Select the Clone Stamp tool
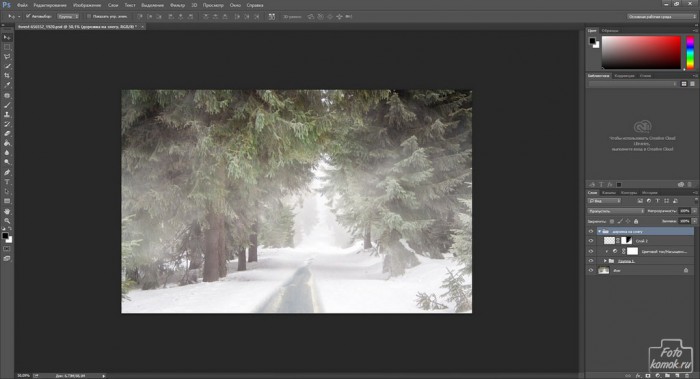Screen dimensions: 700x379 [x=7, y=115]
